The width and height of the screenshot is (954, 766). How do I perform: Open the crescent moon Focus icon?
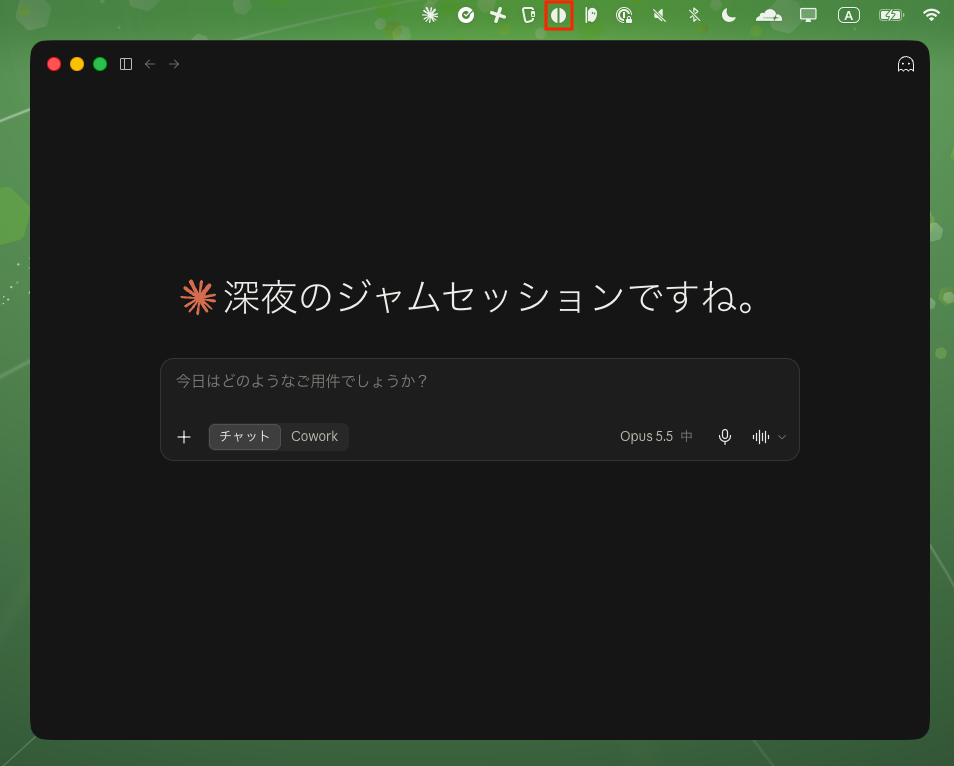(x=728, y=15)
